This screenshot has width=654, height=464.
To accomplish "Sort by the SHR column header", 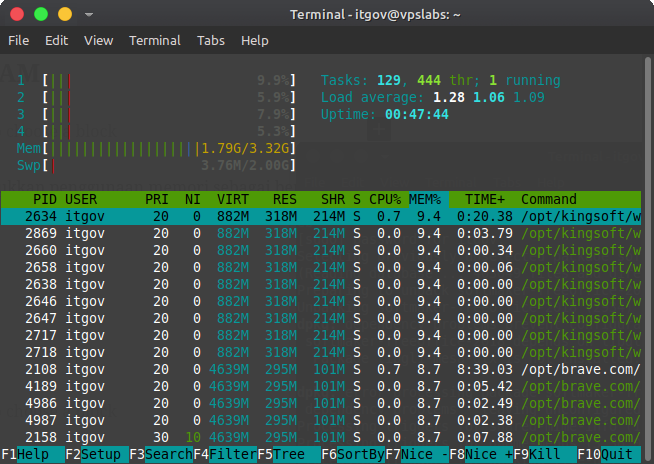I will click(x=333, y=199).
